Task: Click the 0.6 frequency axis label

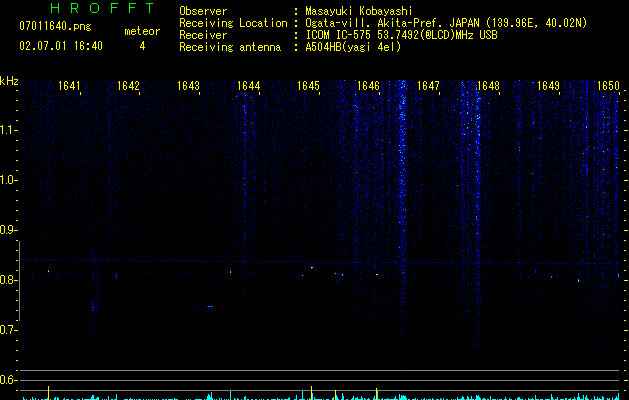Action: (x=8, y=380)
